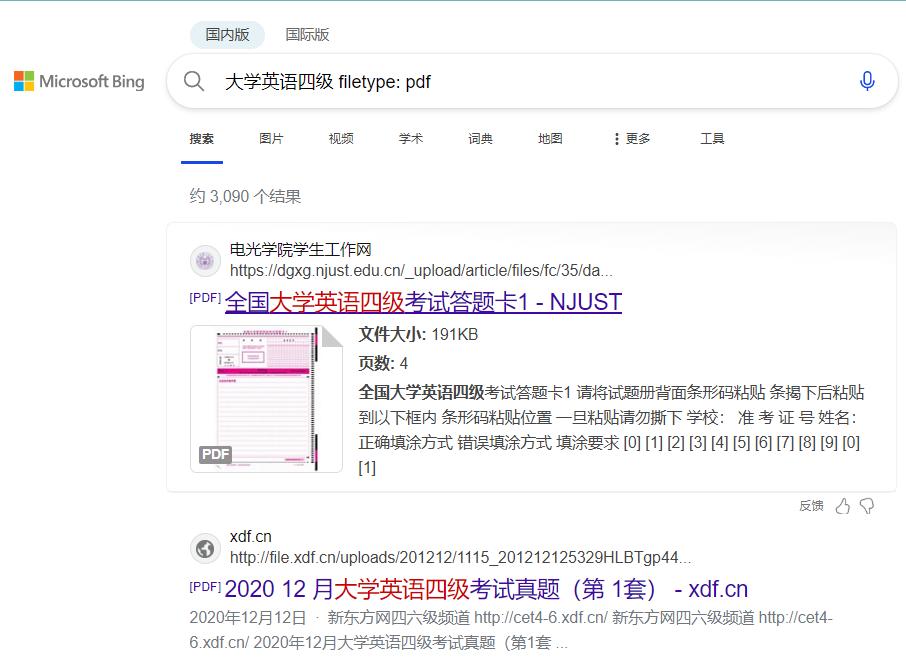
Task: Switch to 国际版 version
Action: click(307, 35)
